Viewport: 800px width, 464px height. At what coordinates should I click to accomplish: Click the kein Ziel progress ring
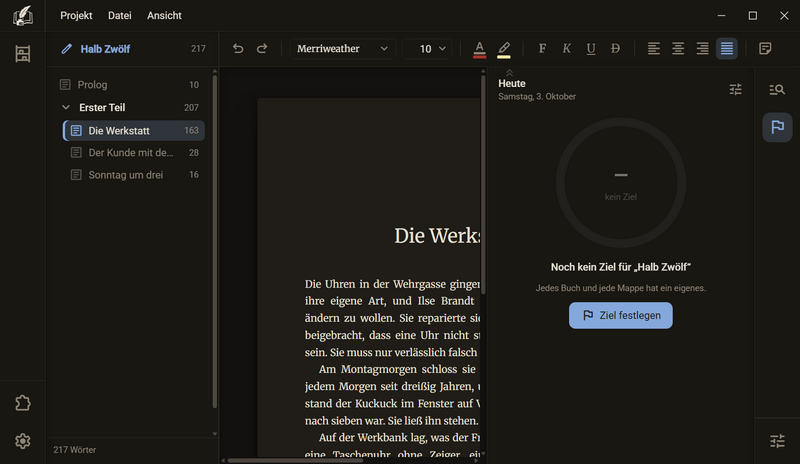pyautogui.click(x=620, y=183)
